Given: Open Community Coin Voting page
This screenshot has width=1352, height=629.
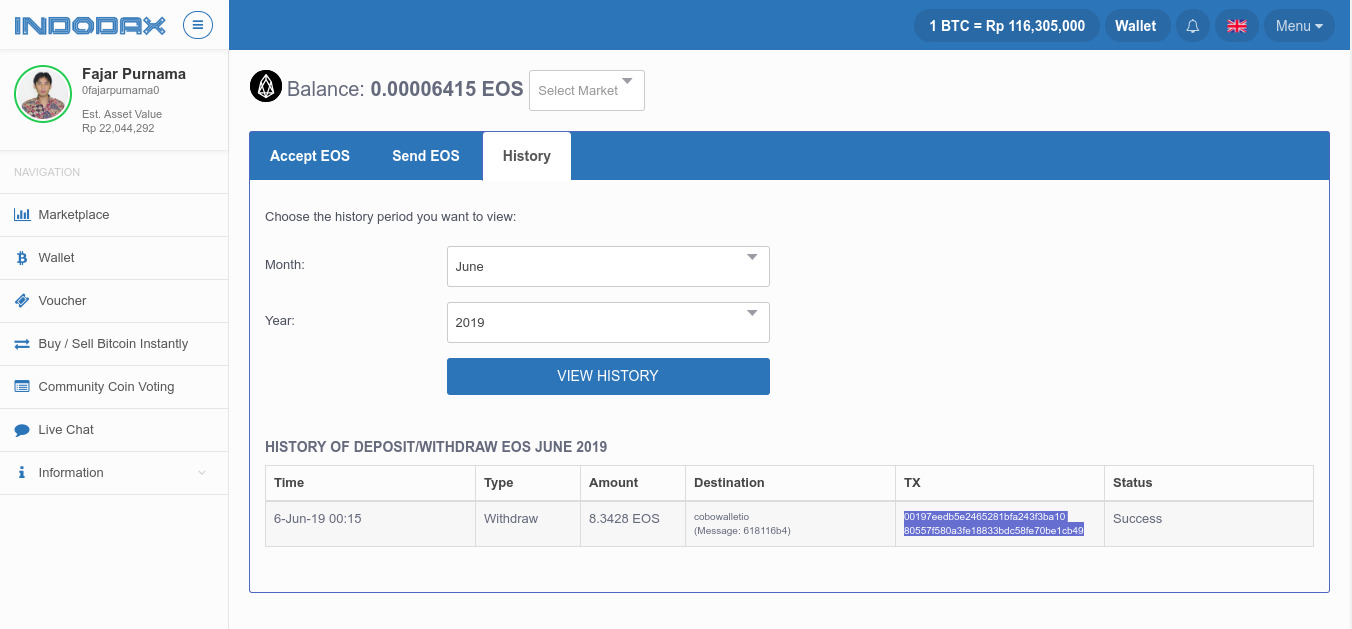Looking at the screenshot, I should pos(114,387).
